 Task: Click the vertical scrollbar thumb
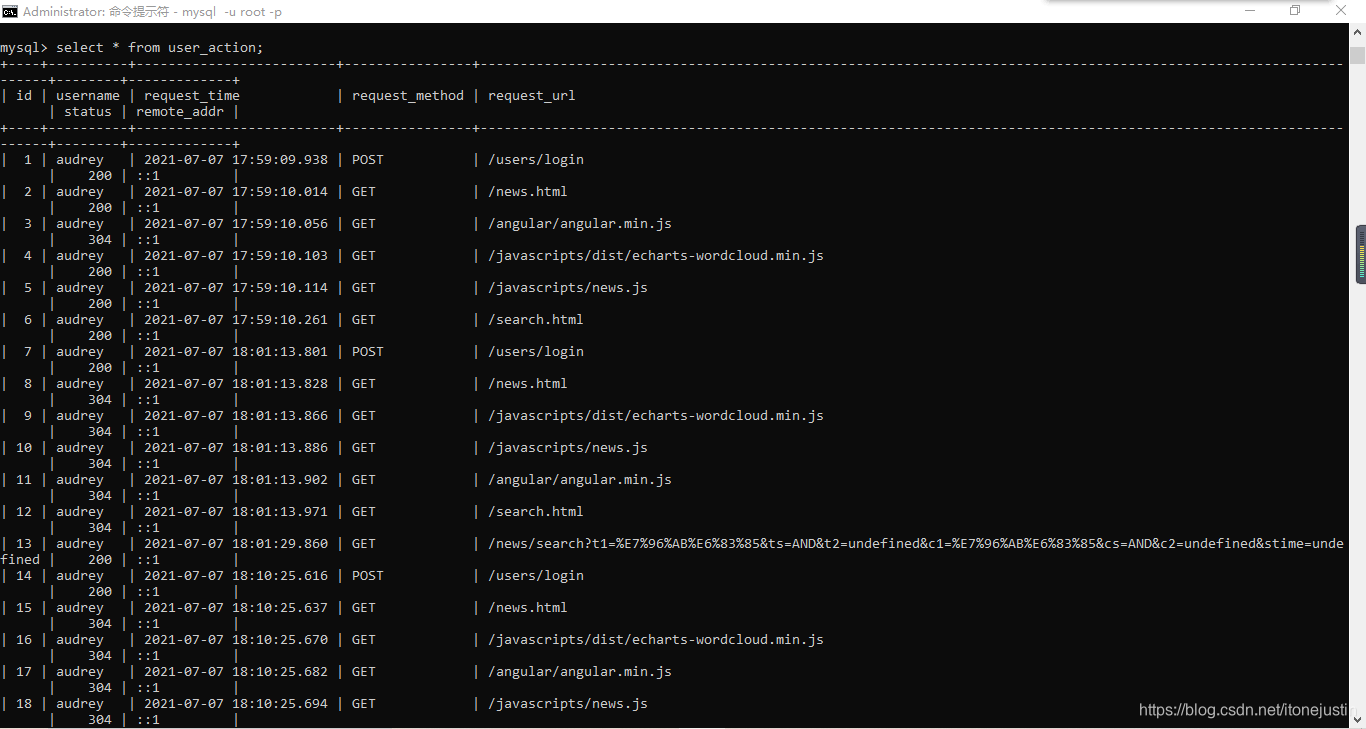click(x=1357, y=54)
